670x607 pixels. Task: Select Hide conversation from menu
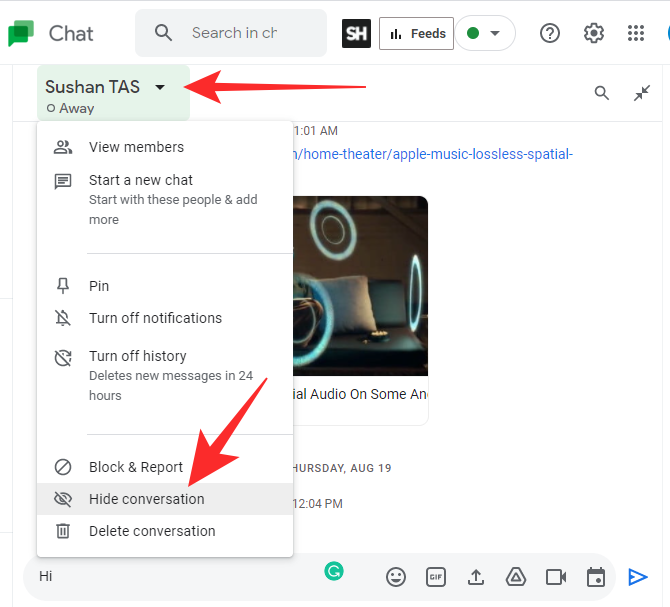[x=146, y=499]
